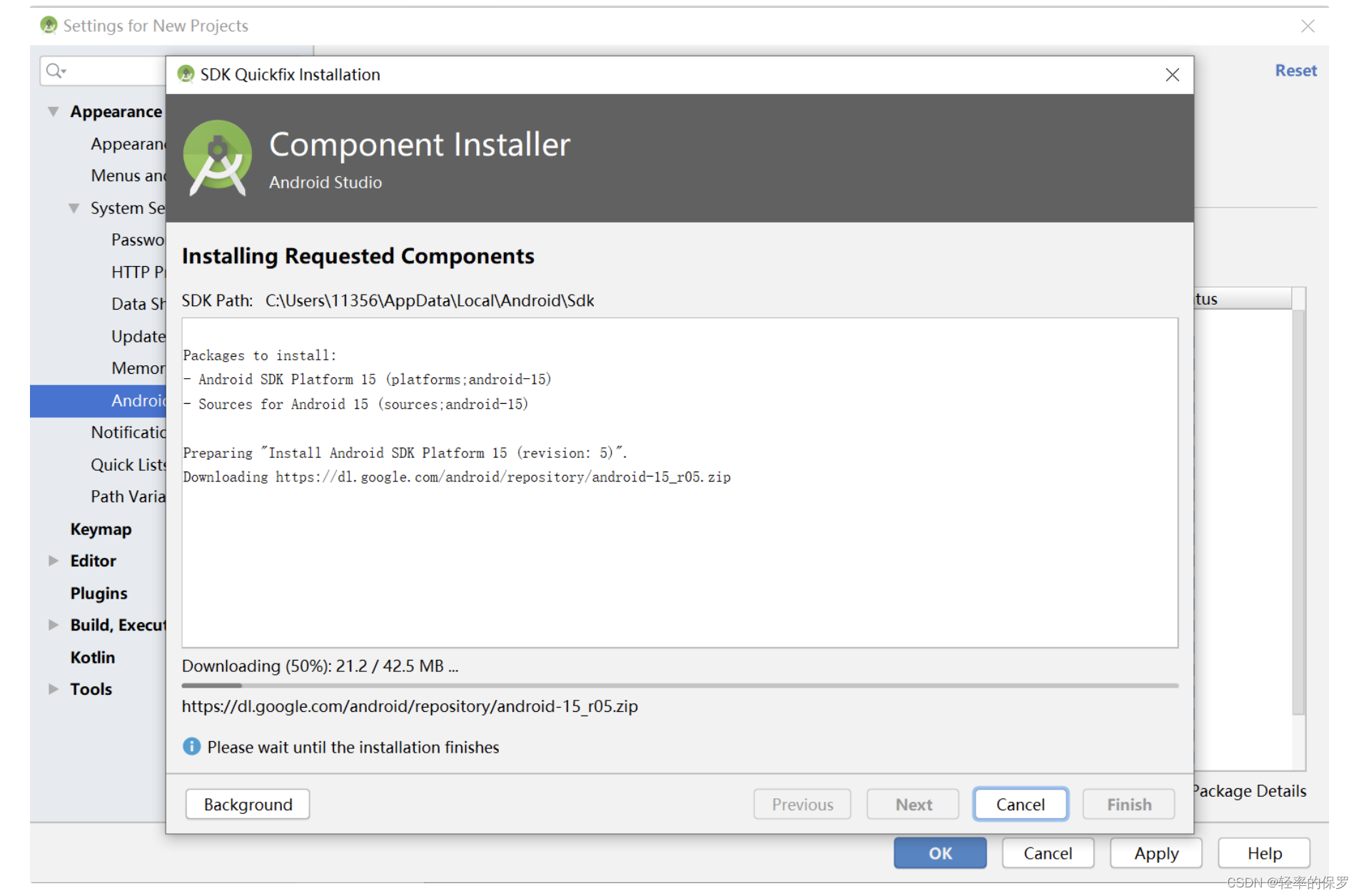Click the search magnifier icon in Settings
Screen dimensions: 1359x896
click(x=55, y=70)
